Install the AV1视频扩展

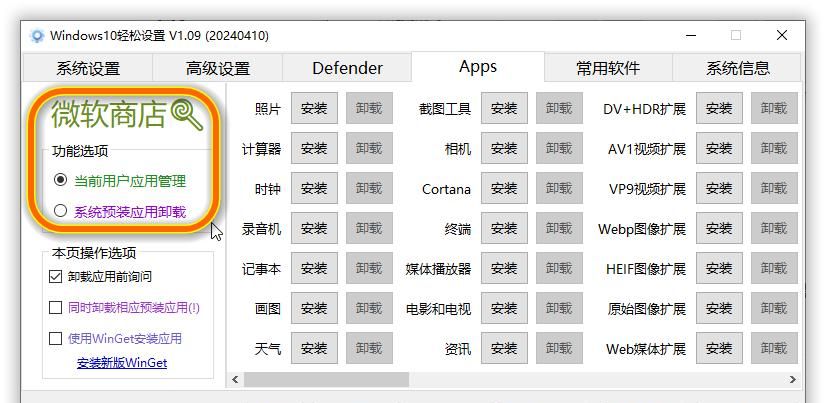(719, 149)
